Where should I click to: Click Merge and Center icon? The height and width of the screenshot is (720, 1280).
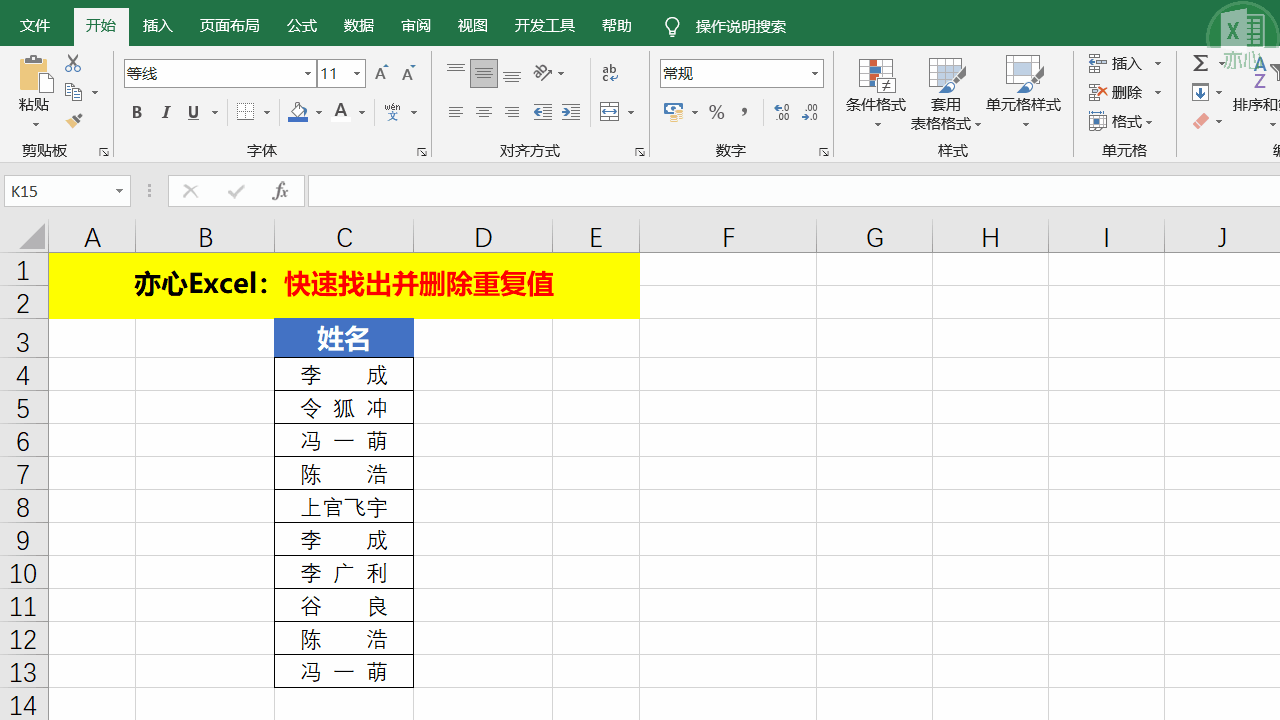(x=610, y=112)
